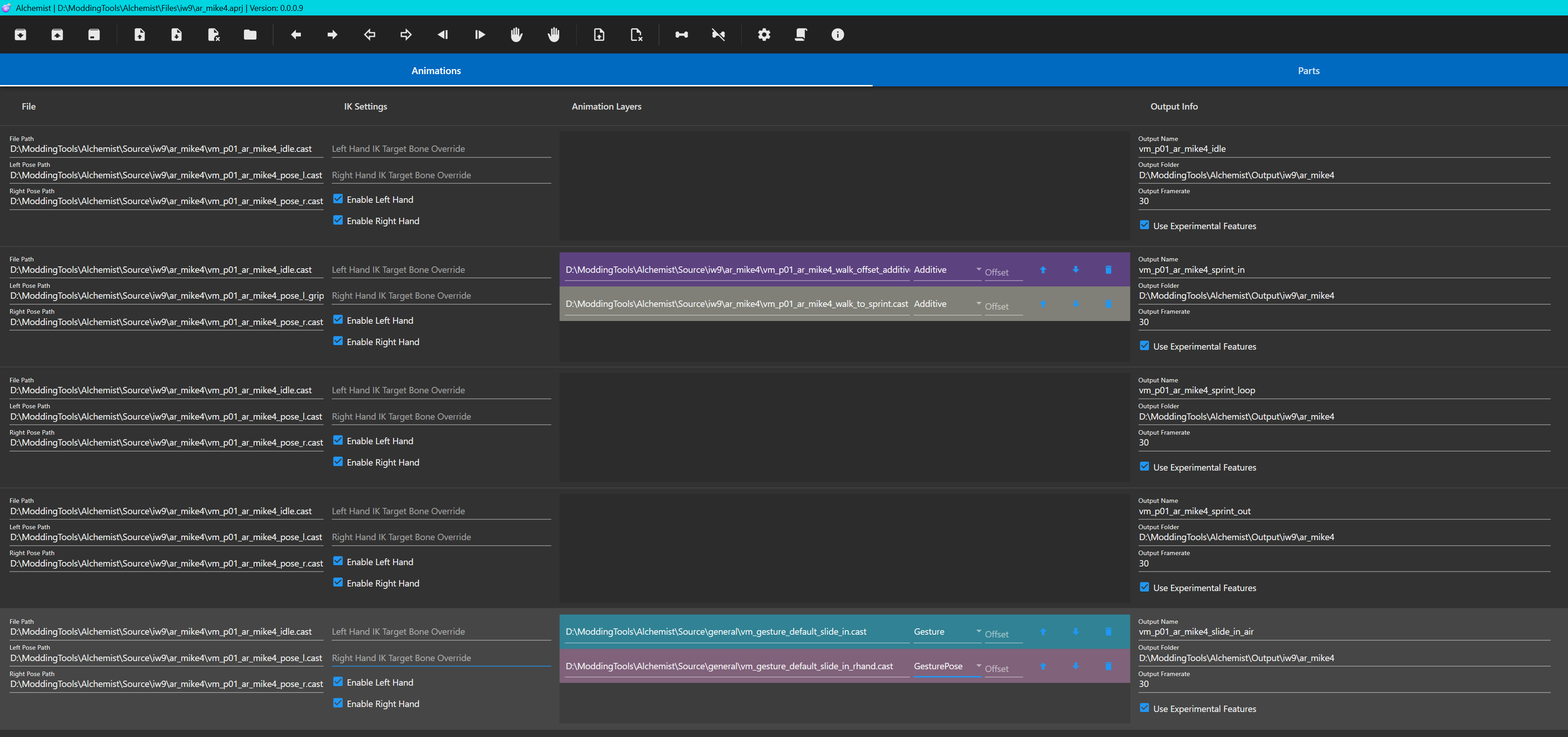Click the hand icon beside the step-forward icon
This screenshot has height=737, width=1568.
tap(516, 35)
